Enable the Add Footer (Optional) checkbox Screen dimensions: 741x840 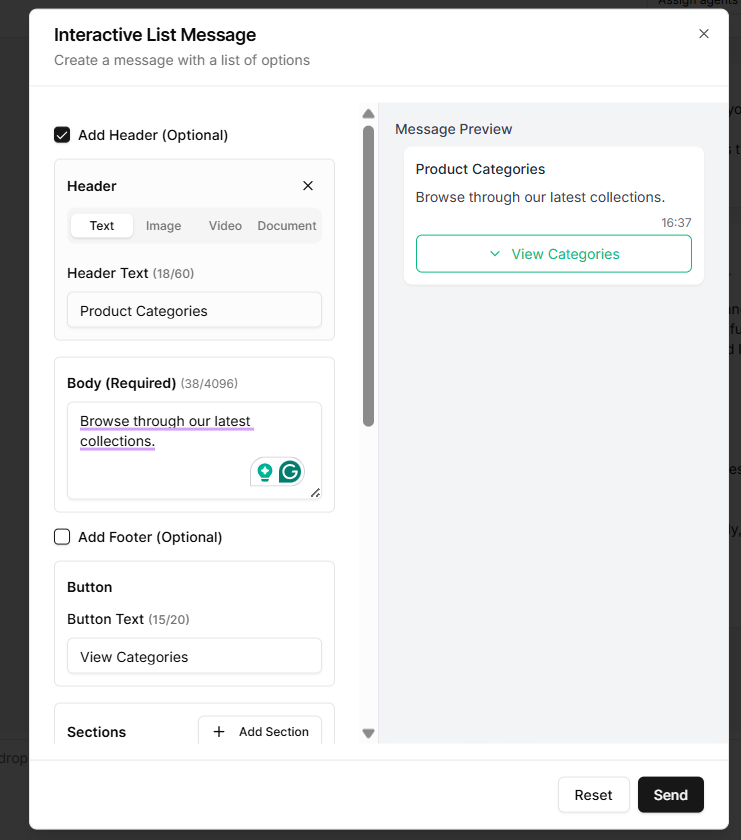click(x=62, y=537)
